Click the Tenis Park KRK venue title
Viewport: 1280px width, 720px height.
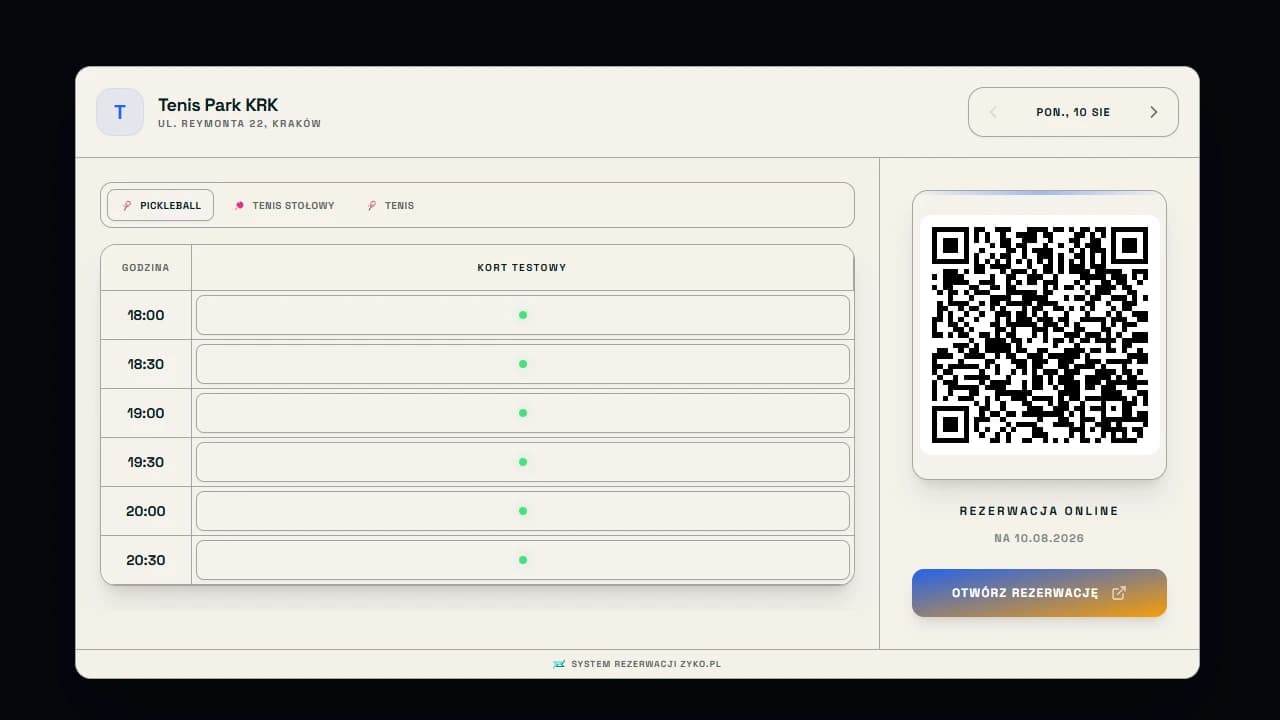pos(218,105)
